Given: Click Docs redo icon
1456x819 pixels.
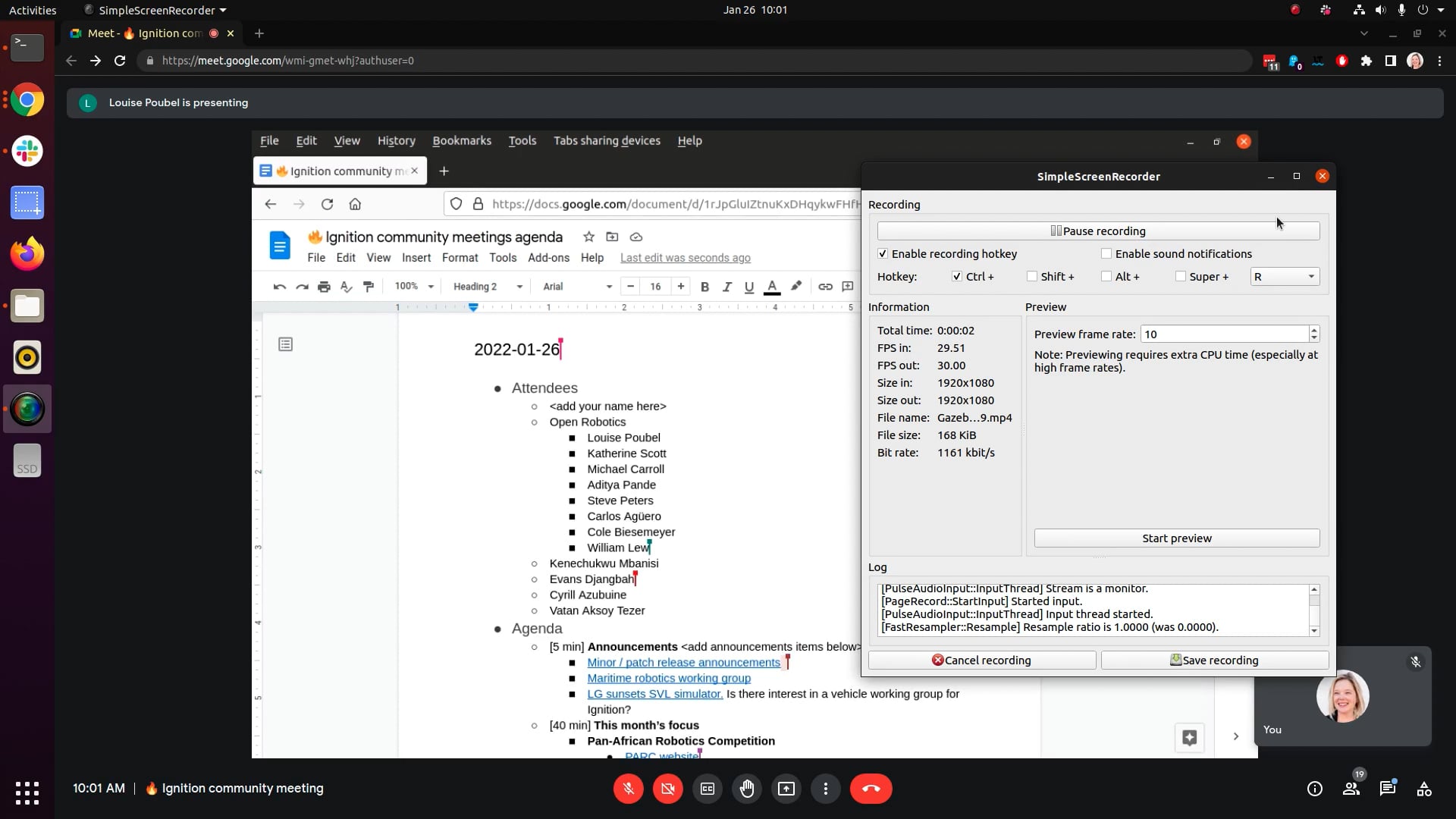Looking at the screenshot, I should [x=302, y=287].
